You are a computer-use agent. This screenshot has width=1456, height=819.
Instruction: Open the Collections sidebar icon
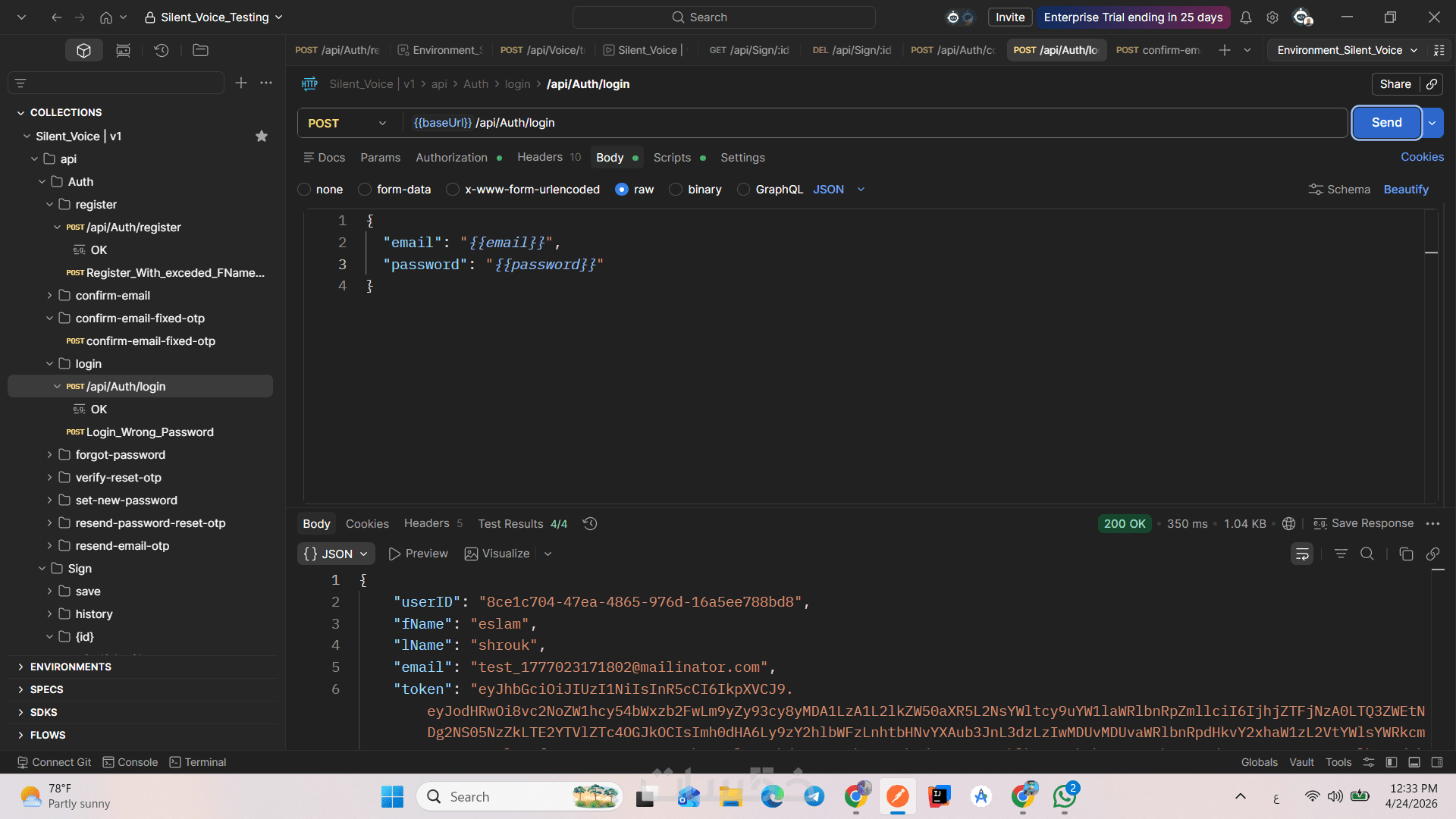[83, 50]
